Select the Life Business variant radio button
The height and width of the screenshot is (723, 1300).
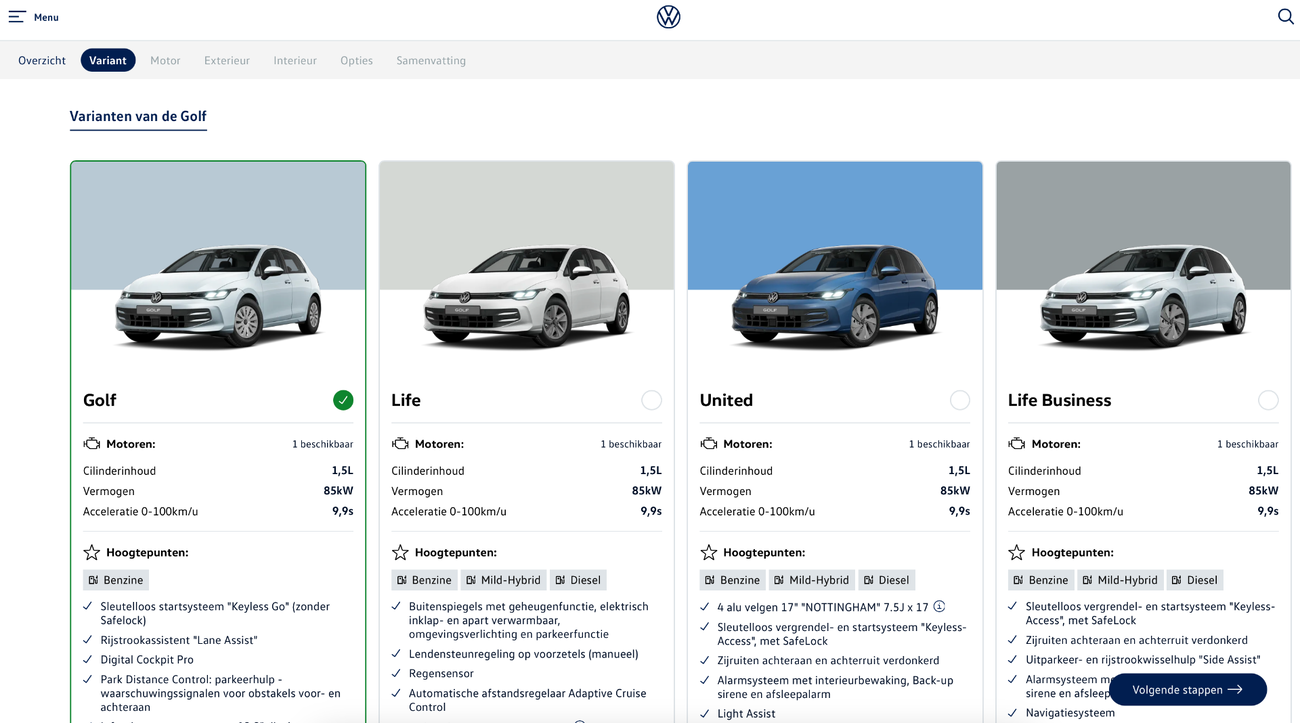pyautogui.click(x=1268, y=400)
